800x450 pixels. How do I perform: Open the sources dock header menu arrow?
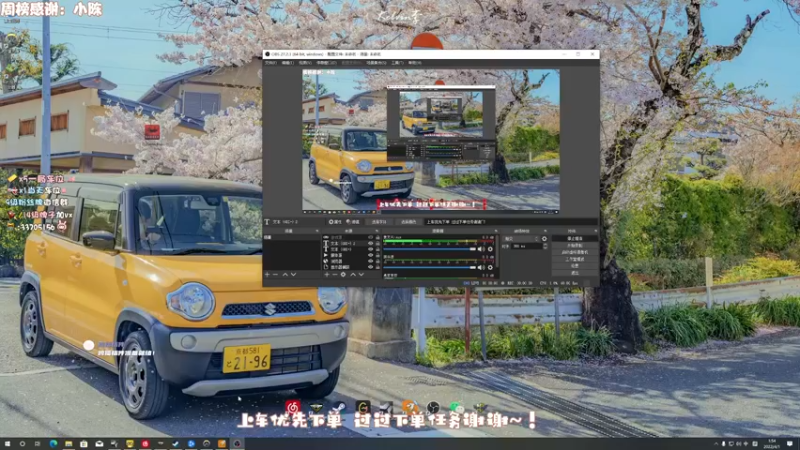[376, 231]
